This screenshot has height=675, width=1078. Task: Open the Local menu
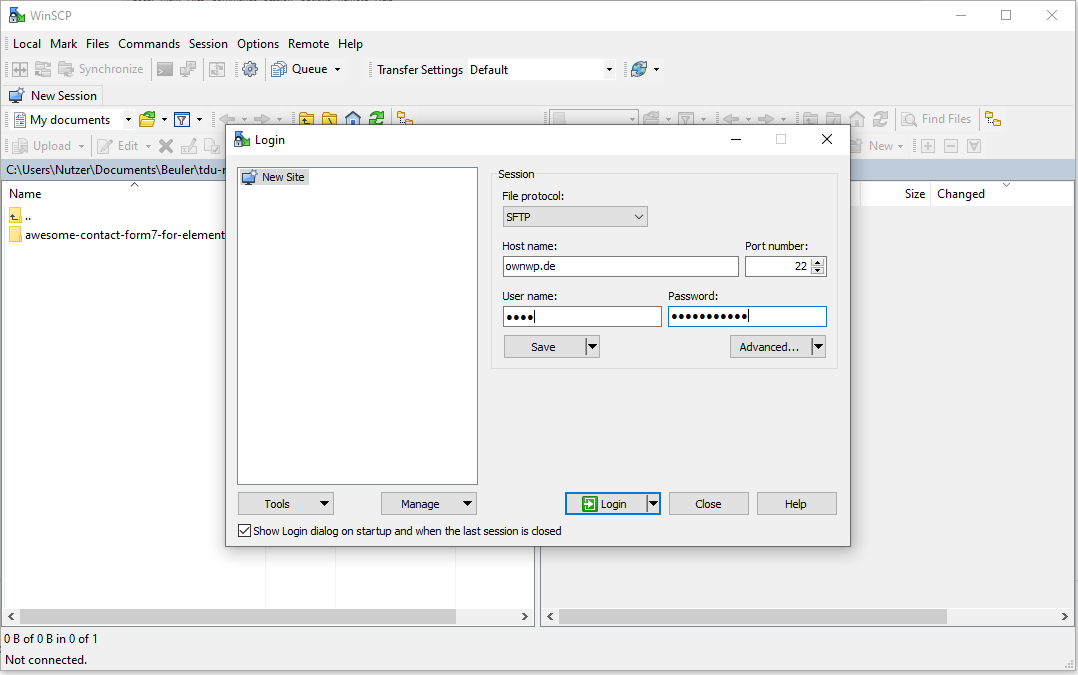pos(27,43)
